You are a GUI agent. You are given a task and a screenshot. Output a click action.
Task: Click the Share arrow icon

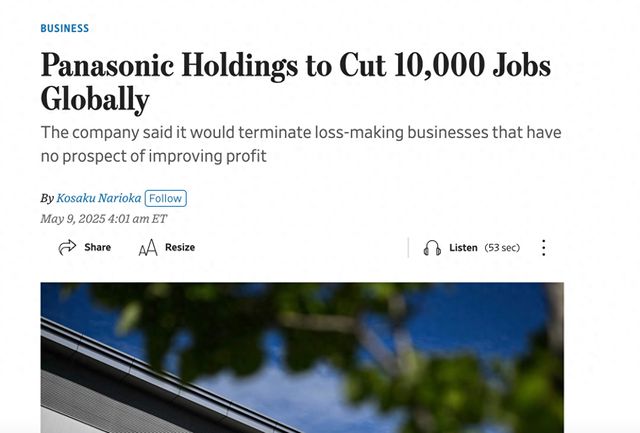click(67, 247)
